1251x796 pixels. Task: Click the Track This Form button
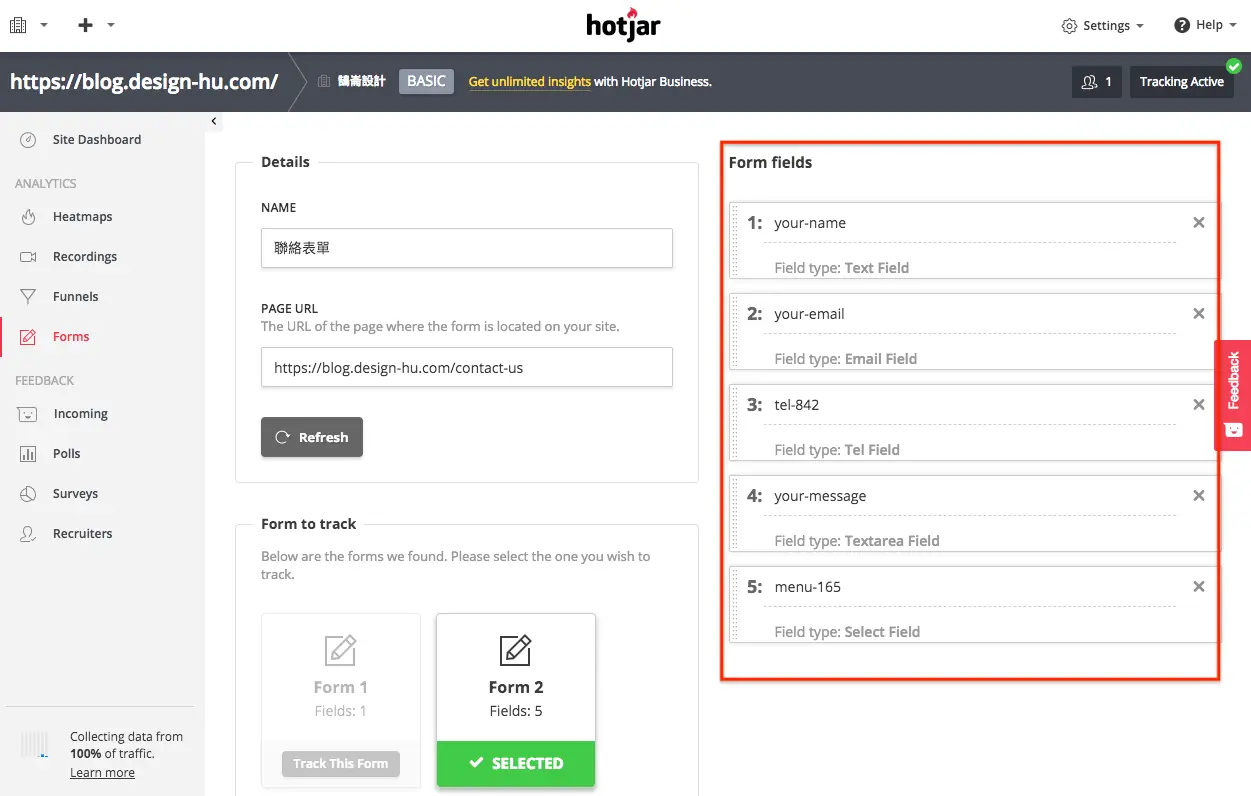pyautogui.click(x=341, y=764)
